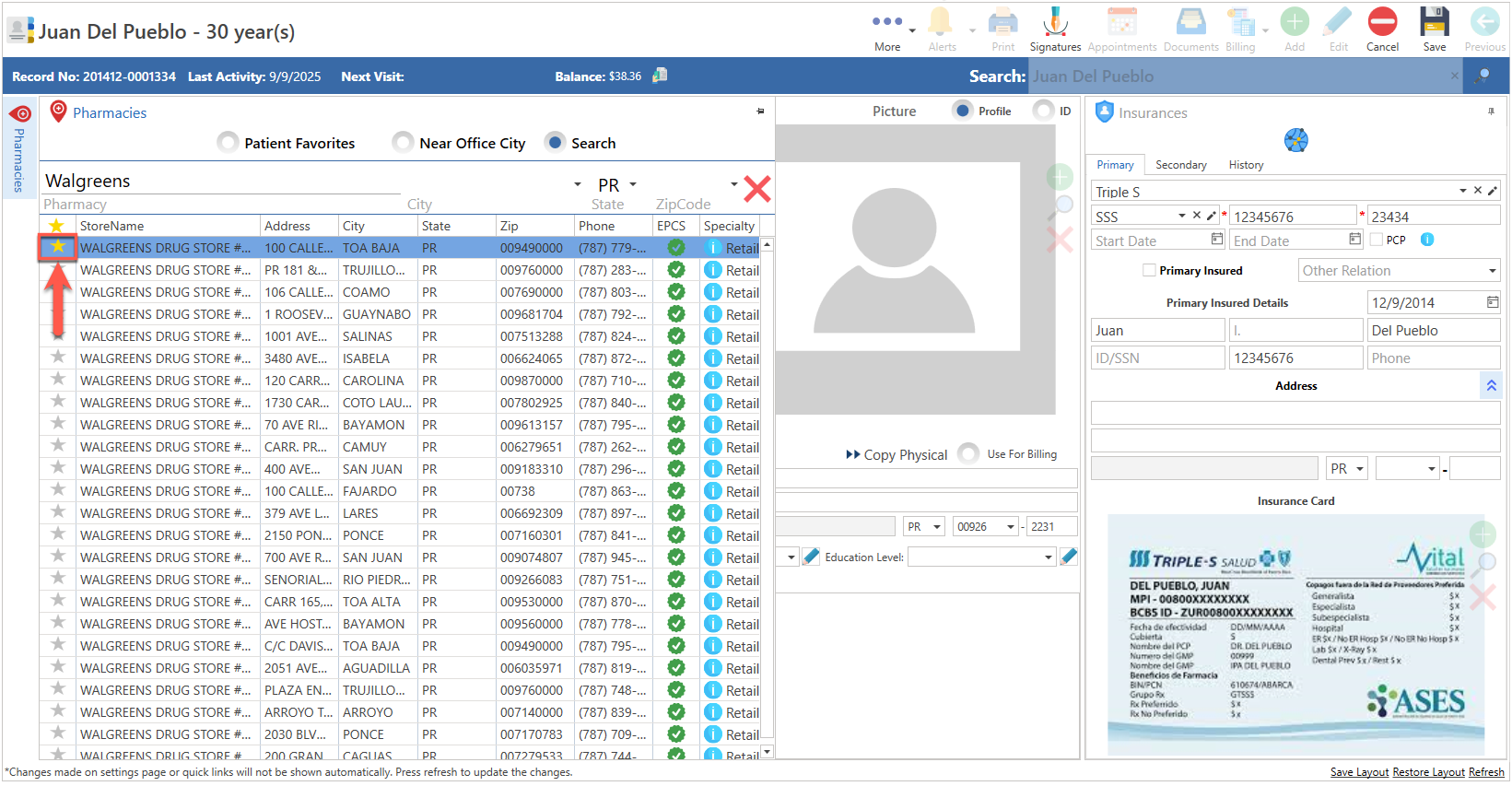The width and height of the screenshot is (1512, 786).
Task: Open Appointments calendar icon
Action: point(1121,29)
